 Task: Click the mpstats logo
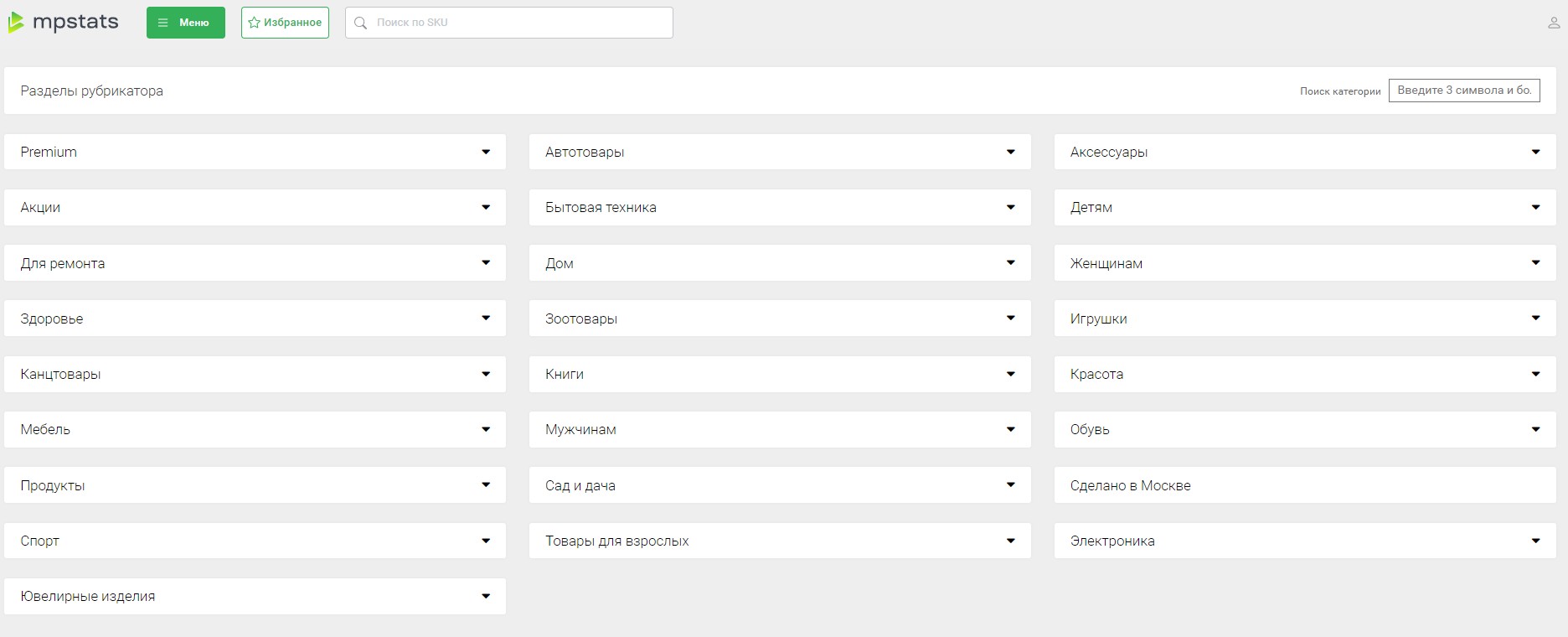[x=64, y=23]
